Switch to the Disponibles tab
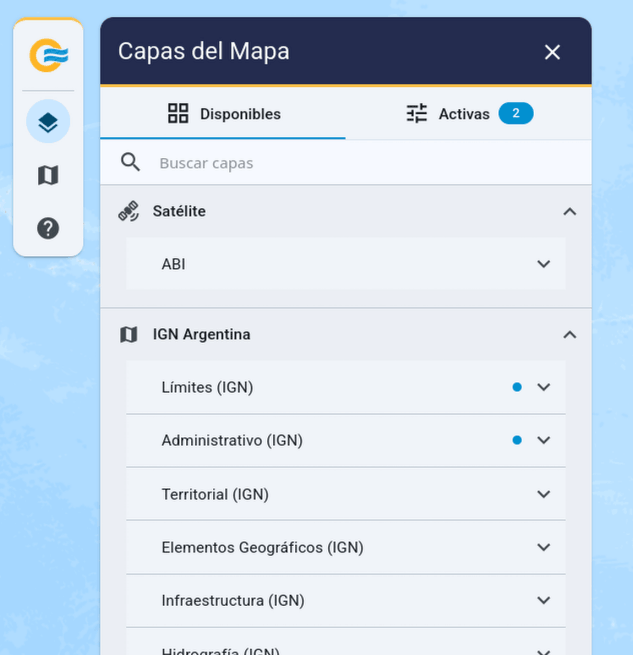 223,114
